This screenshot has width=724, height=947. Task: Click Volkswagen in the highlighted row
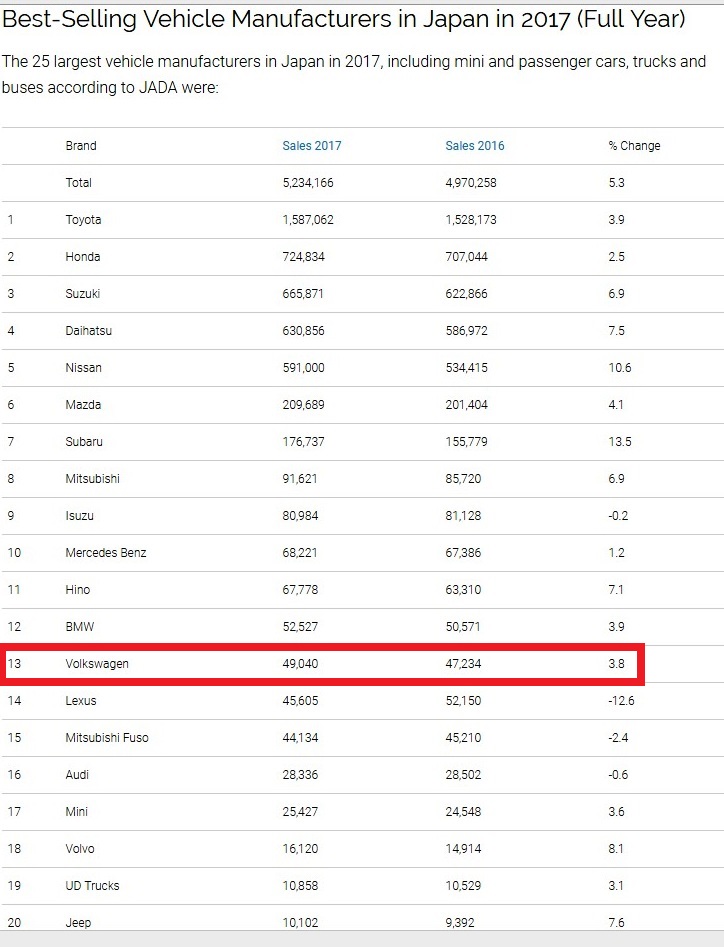point(97,664)
